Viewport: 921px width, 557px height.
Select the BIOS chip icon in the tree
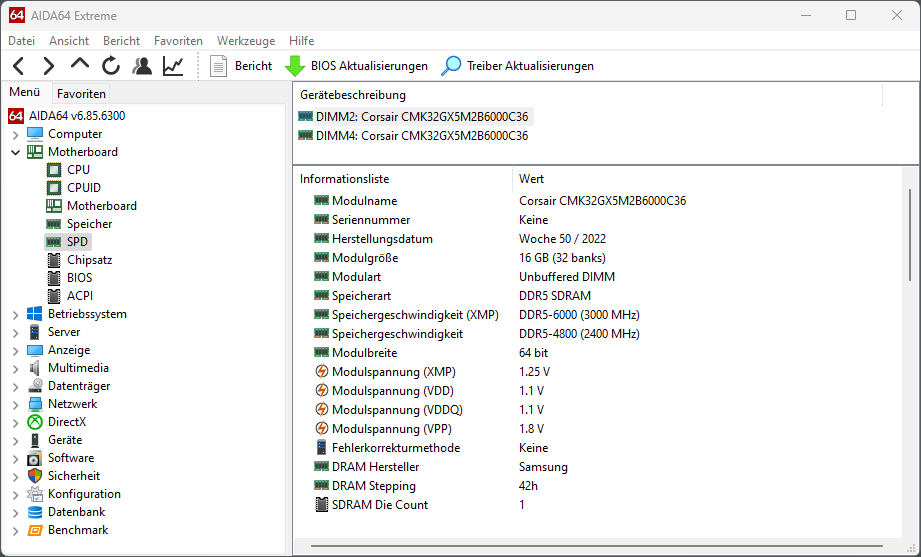54,278
